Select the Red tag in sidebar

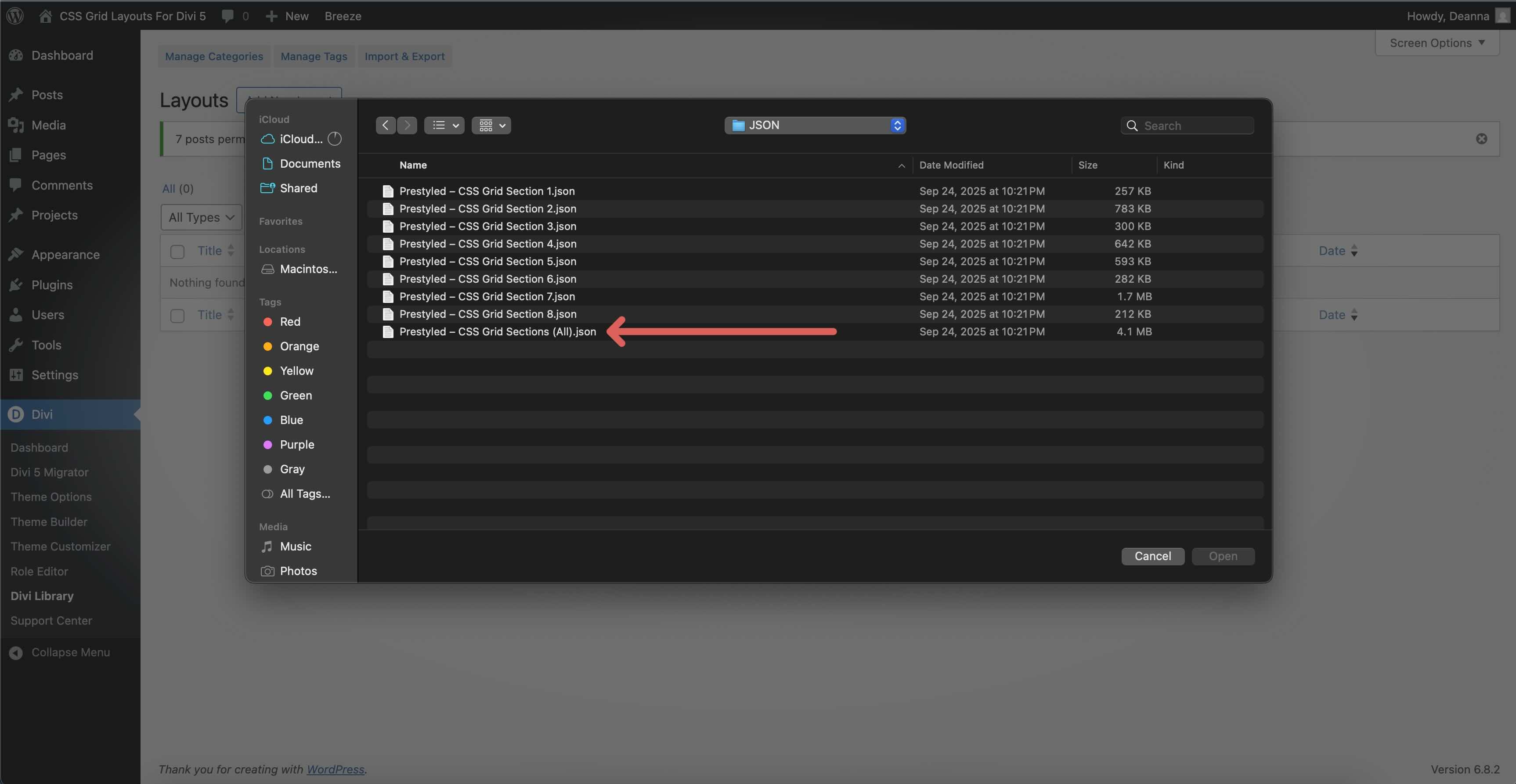click(x=289, y=322)
